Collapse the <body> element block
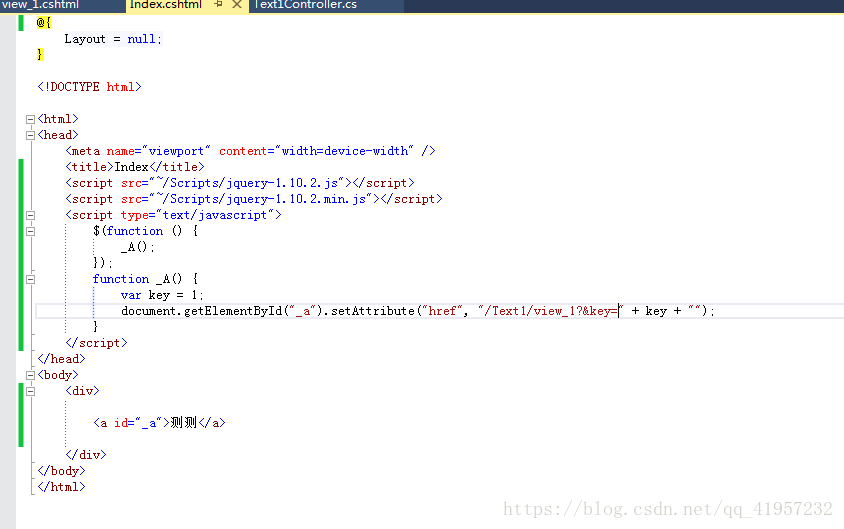844x529 pixels. (31, 375)
